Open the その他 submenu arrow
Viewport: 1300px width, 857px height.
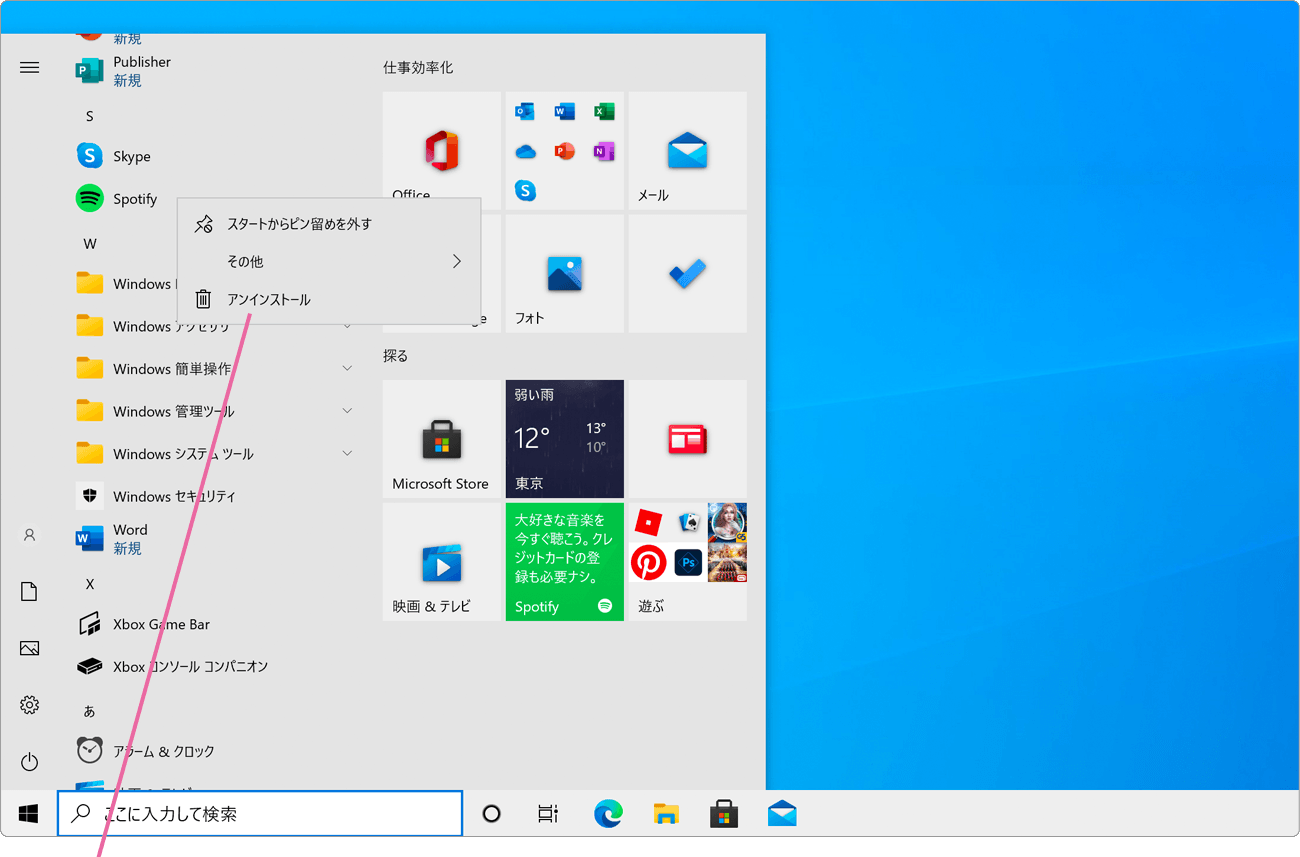tap(457, 261)
